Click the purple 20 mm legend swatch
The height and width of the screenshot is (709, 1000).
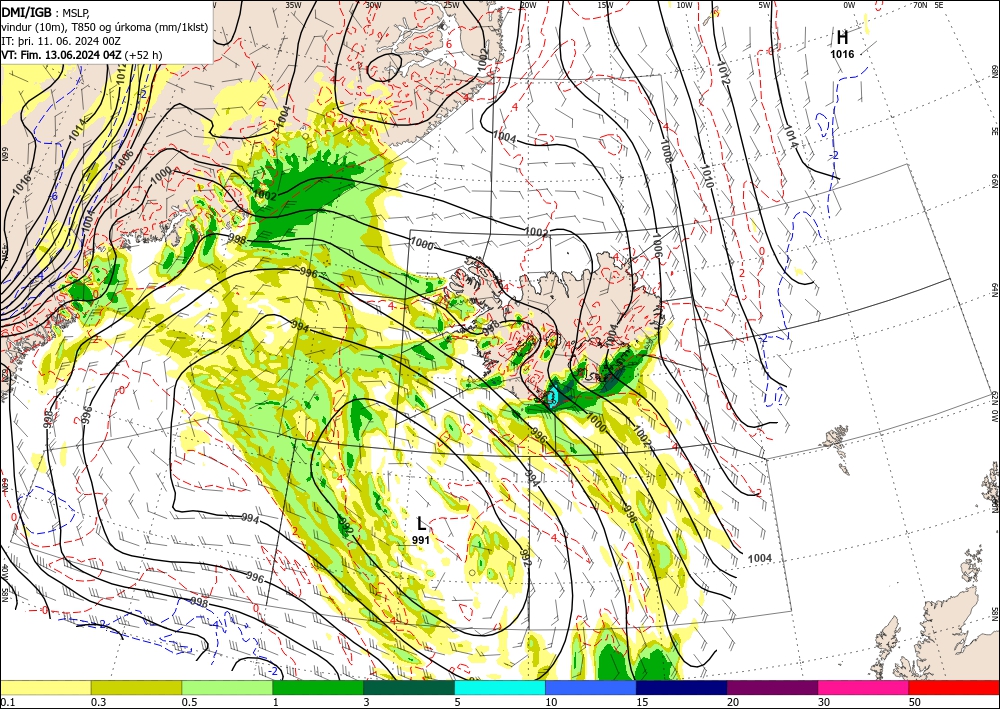pos(772,687)
